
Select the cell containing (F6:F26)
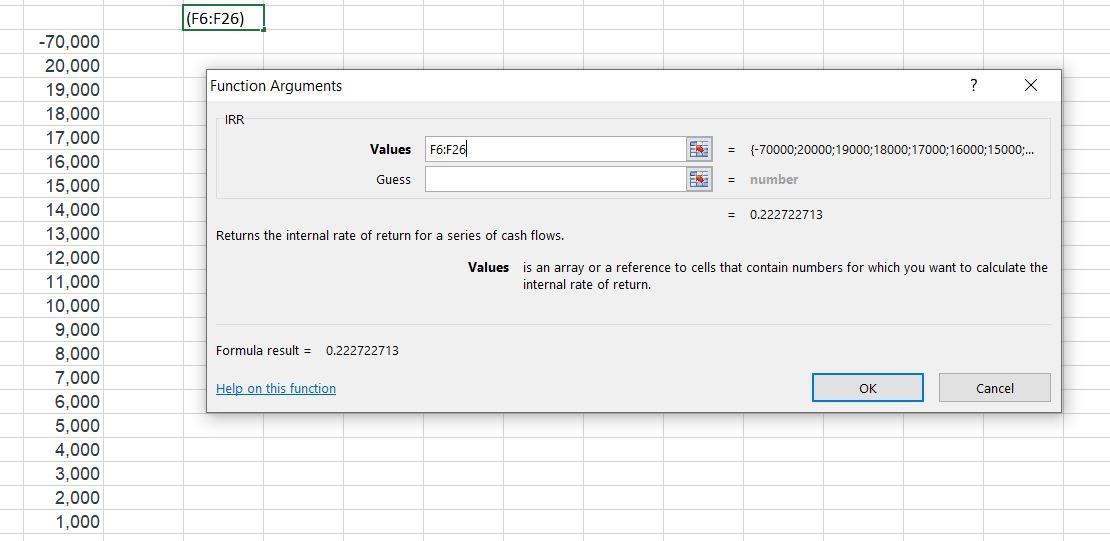(x=224, y=18)
